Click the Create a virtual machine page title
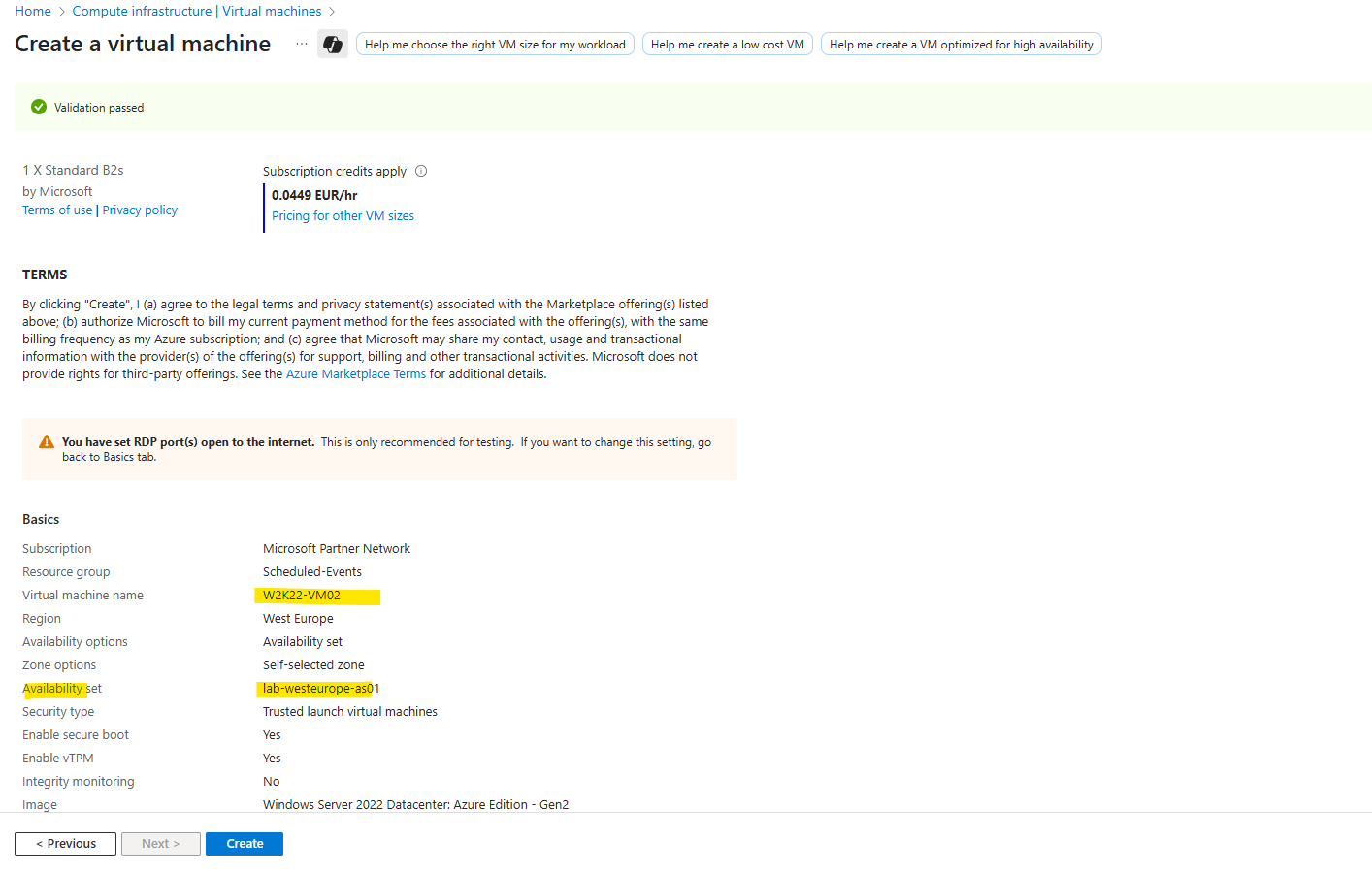This screenshot has height=872, width=1372. click(x=143, y=44)
